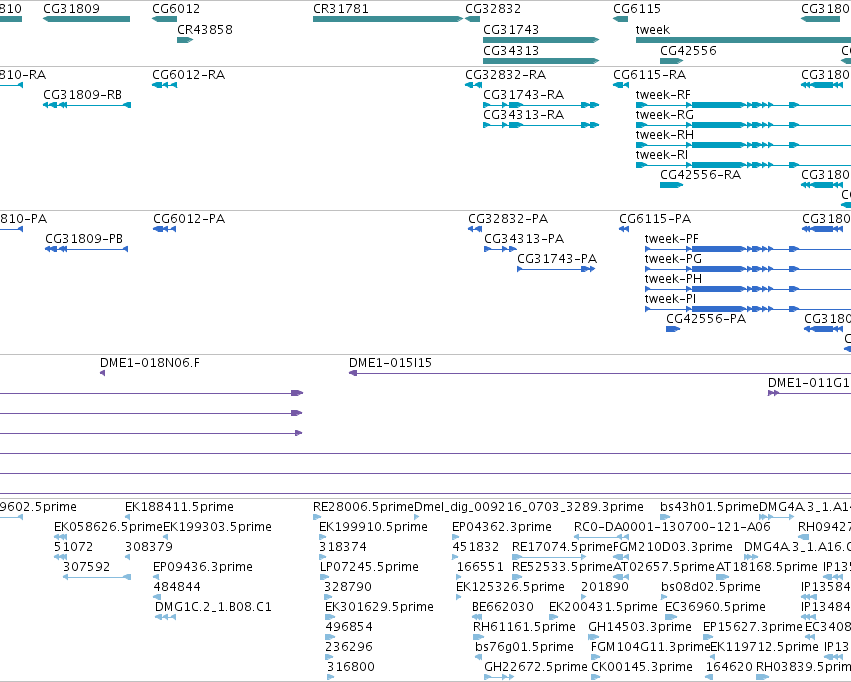
Task: Click the CG42556-RA transcript label
Action: point(700,175)
